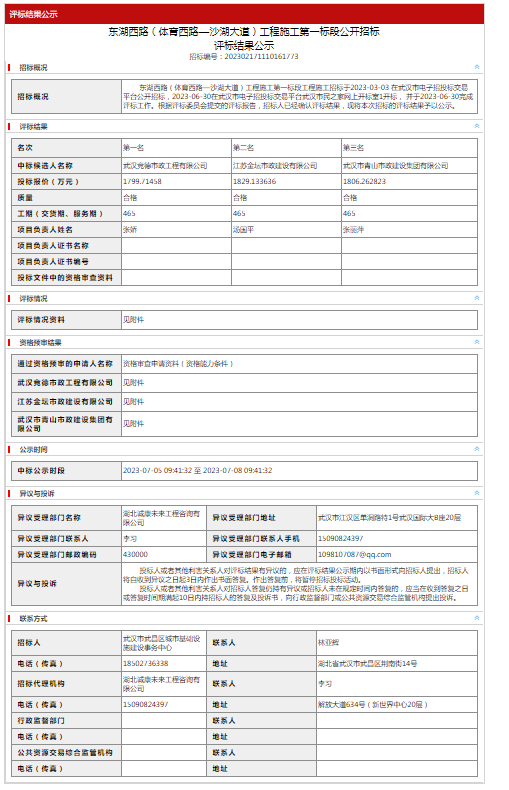Click 武汉市青山市政建设集团有限公司 in the third-place column

396,165
